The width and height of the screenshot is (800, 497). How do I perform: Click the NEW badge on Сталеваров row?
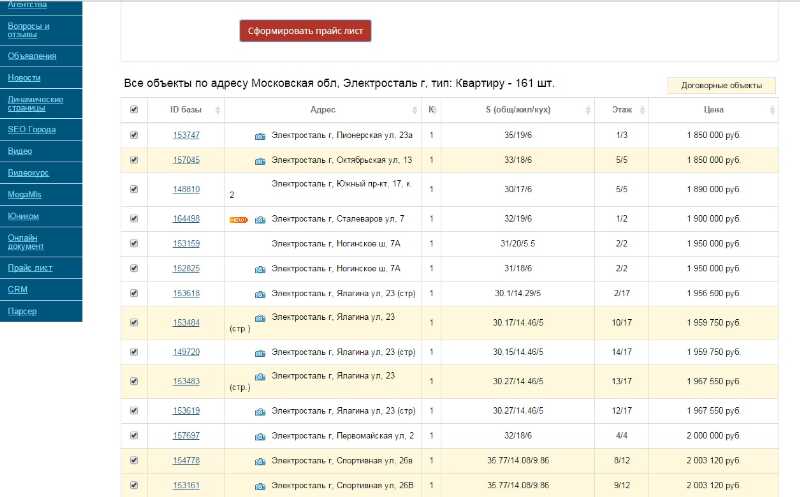coord(238,220)
